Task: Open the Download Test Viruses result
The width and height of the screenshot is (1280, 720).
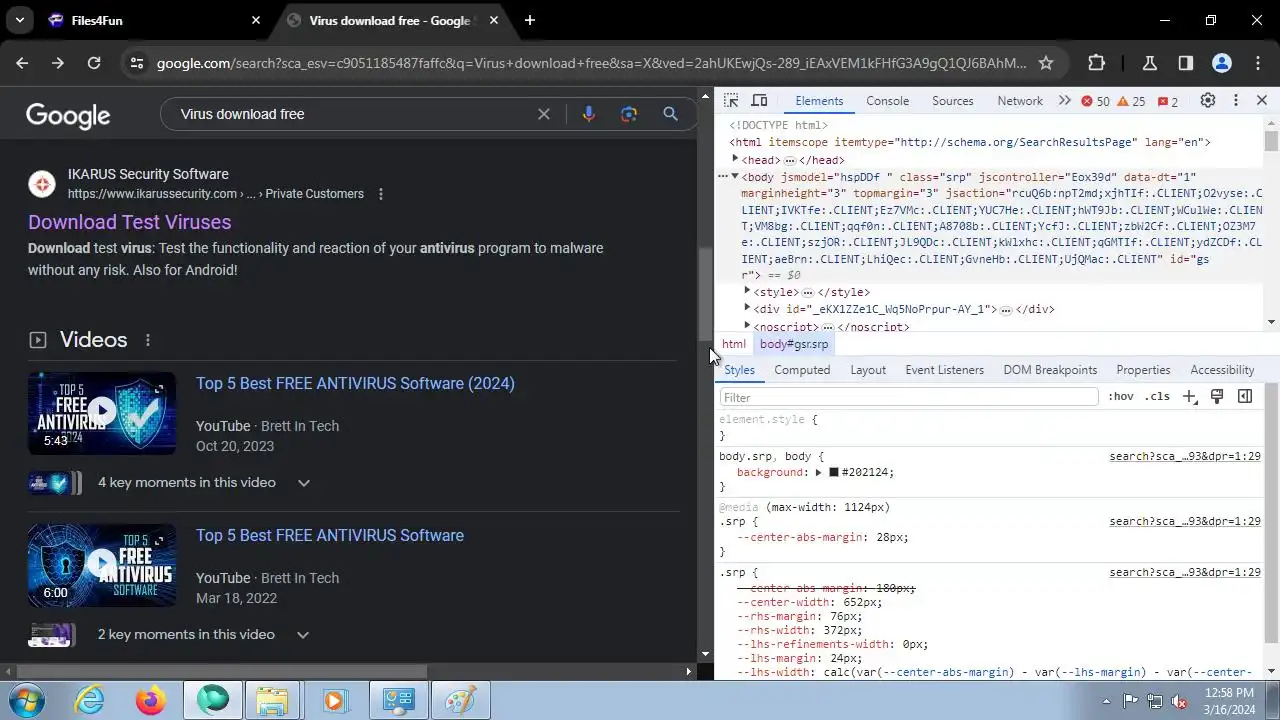Action: tap(129, 222)
